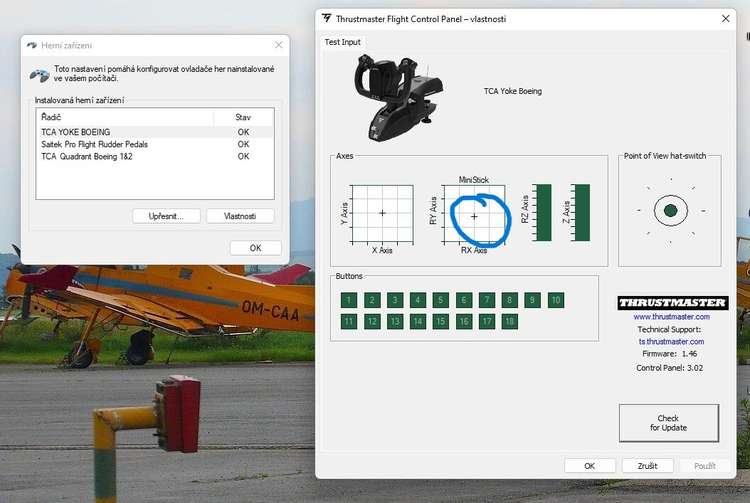Viewport: 750px width, 503px height.
Task: Click the Řadič column header
Action: coord(125,117)
